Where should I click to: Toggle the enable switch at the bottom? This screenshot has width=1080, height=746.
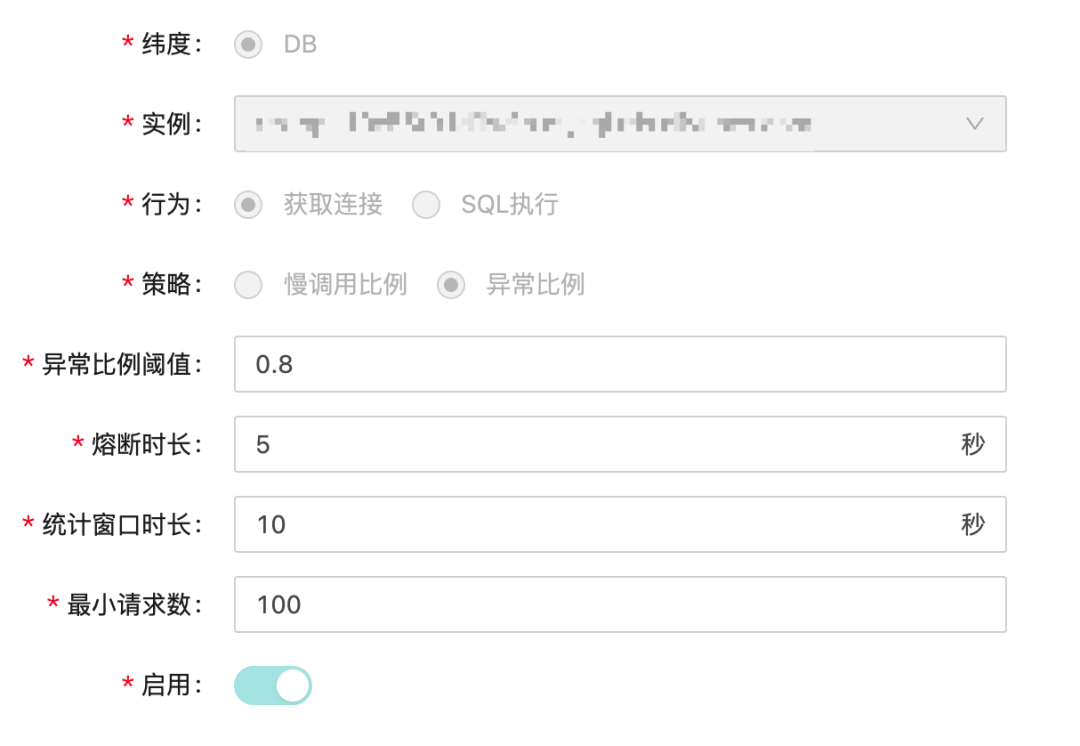click(x=272, y=685)
